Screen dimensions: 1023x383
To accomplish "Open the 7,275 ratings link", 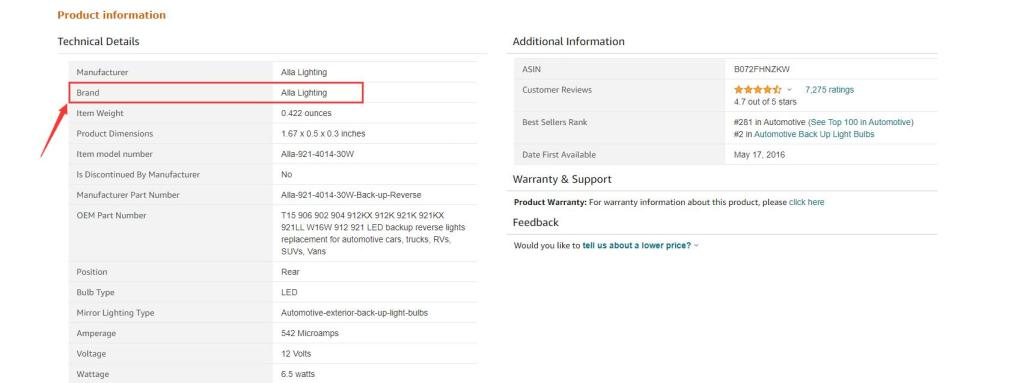I will [829, 89].
